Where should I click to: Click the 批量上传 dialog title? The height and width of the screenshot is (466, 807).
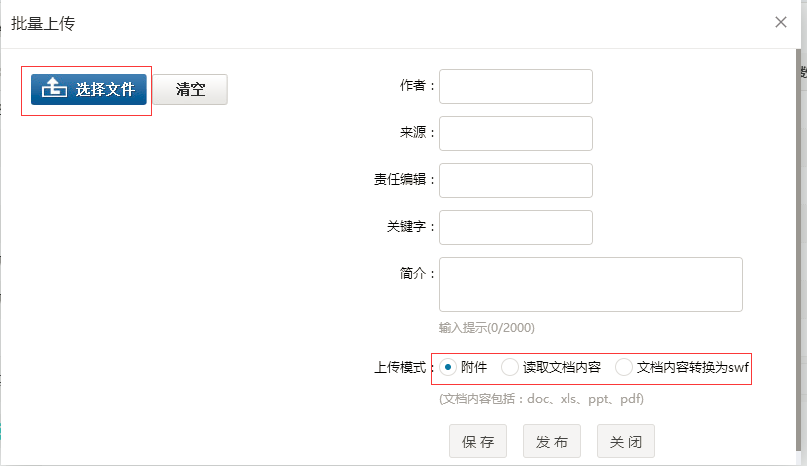[x=43, y=23]
